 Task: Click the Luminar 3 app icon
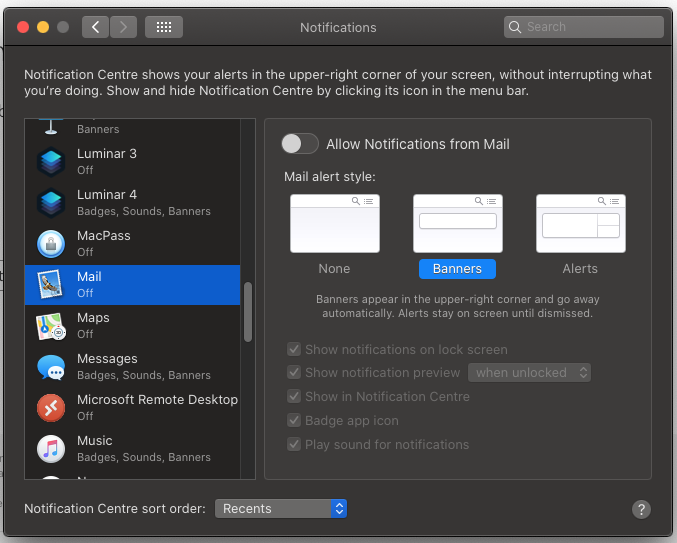(51, 162)
